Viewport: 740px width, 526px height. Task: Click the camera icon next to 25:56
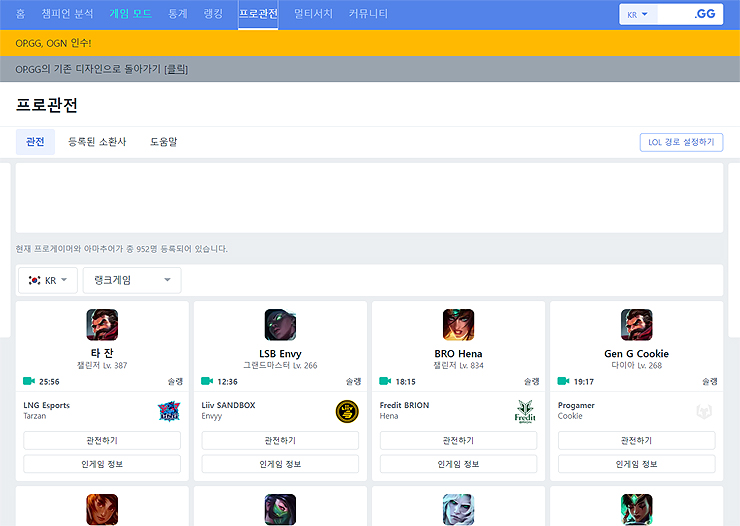coord(29,381)
